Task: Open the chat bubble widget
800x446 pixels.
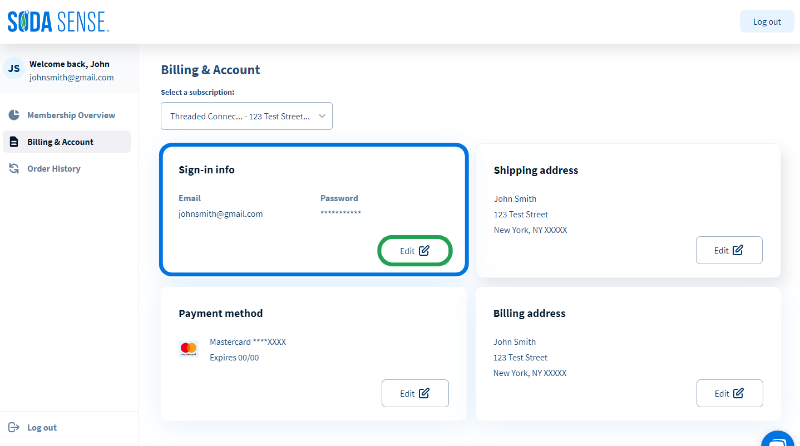Action: pyautogui.click(x=780, y=439)
